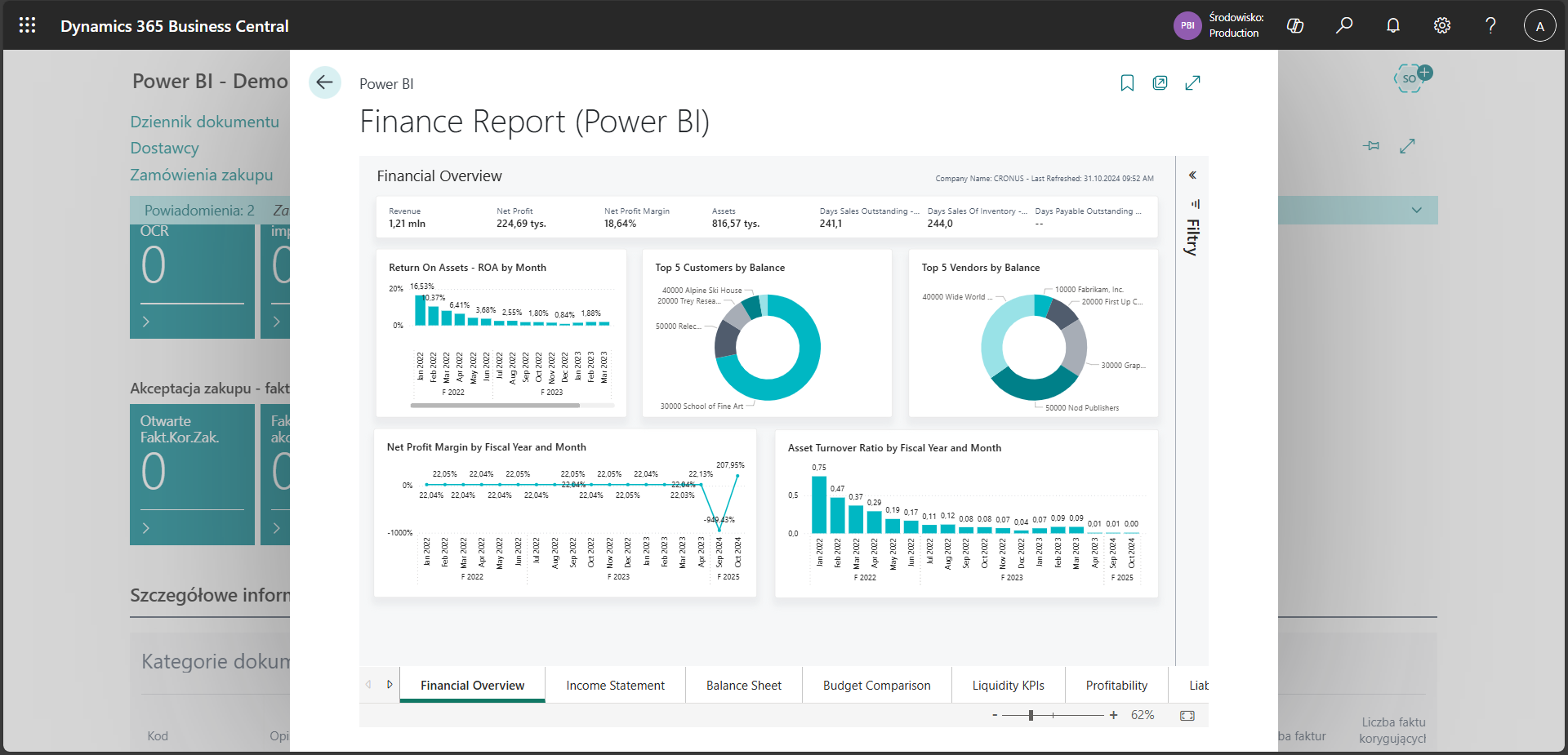Image resolution: width=1568 pixels, height=755 pixels.
Task: Go back with the arrow button
Action: tap(324, 82)
